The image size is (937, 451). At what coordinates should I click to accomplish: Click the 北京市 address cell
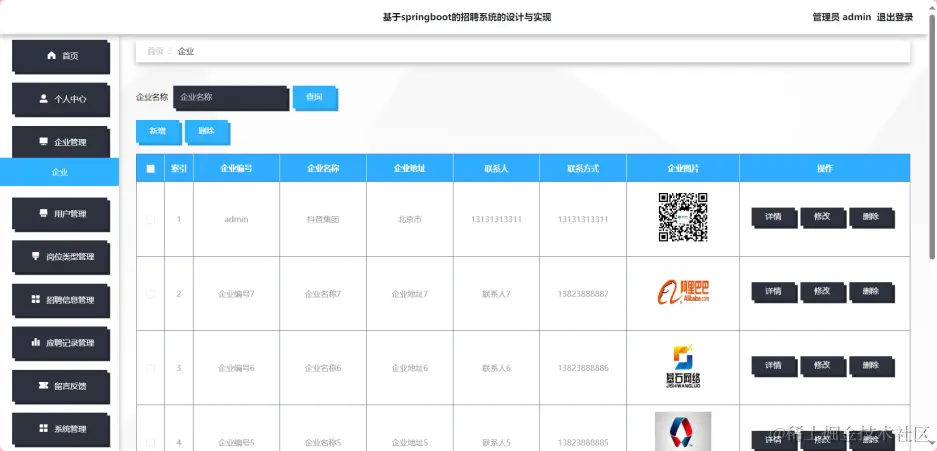pyautogui.click(x=409, y=219)
